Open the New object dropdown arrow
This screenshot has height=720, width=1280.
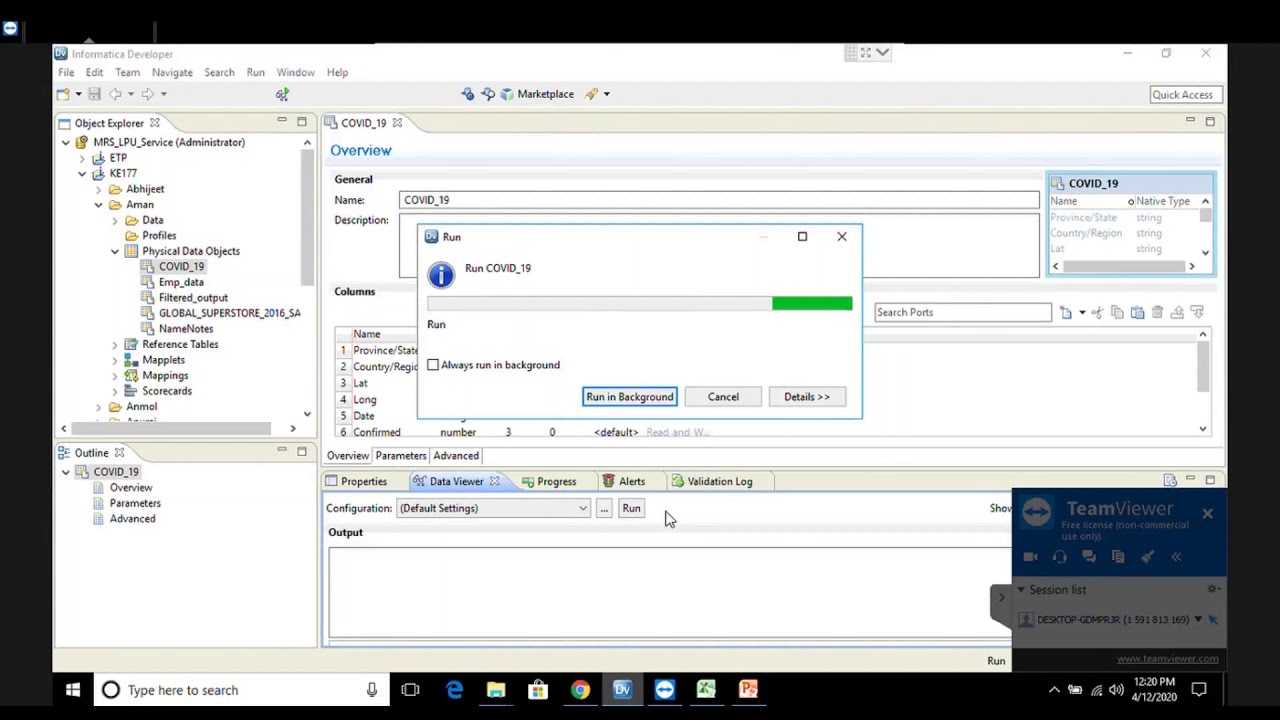(x=78, y=94)
